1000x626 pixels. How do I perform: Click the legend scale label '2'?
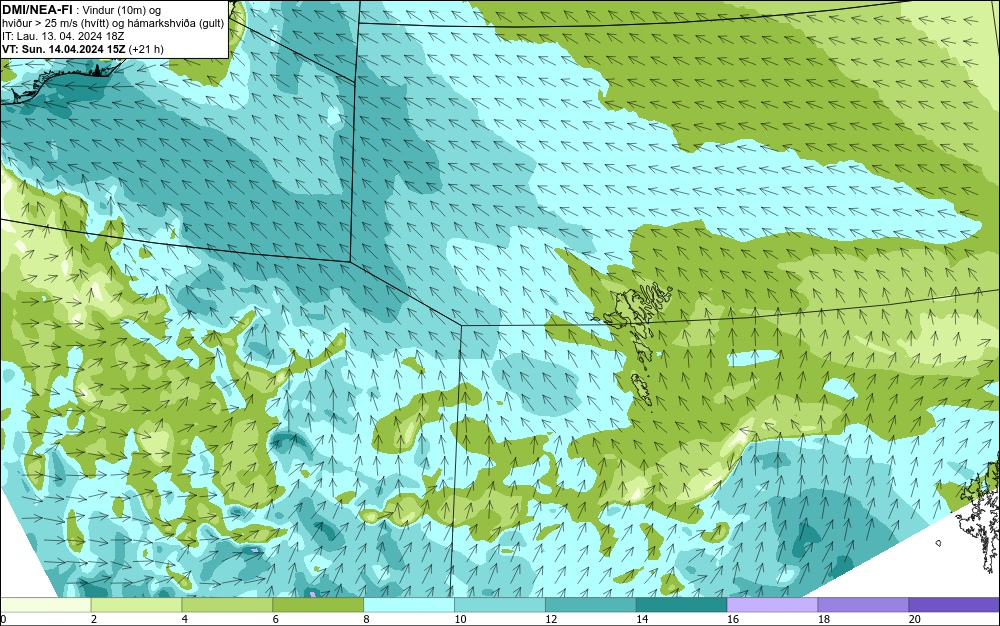[x=94, y=619]
